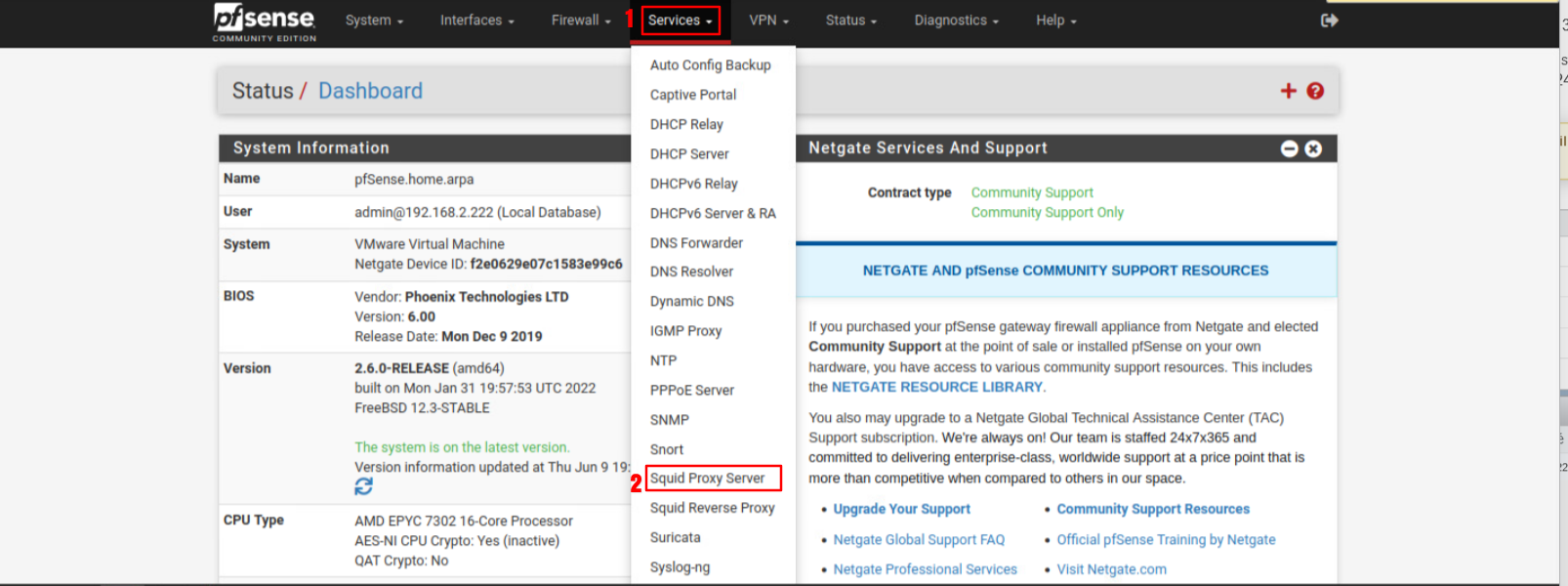Open the Diagnostics dropdown menu

point(955,21)
